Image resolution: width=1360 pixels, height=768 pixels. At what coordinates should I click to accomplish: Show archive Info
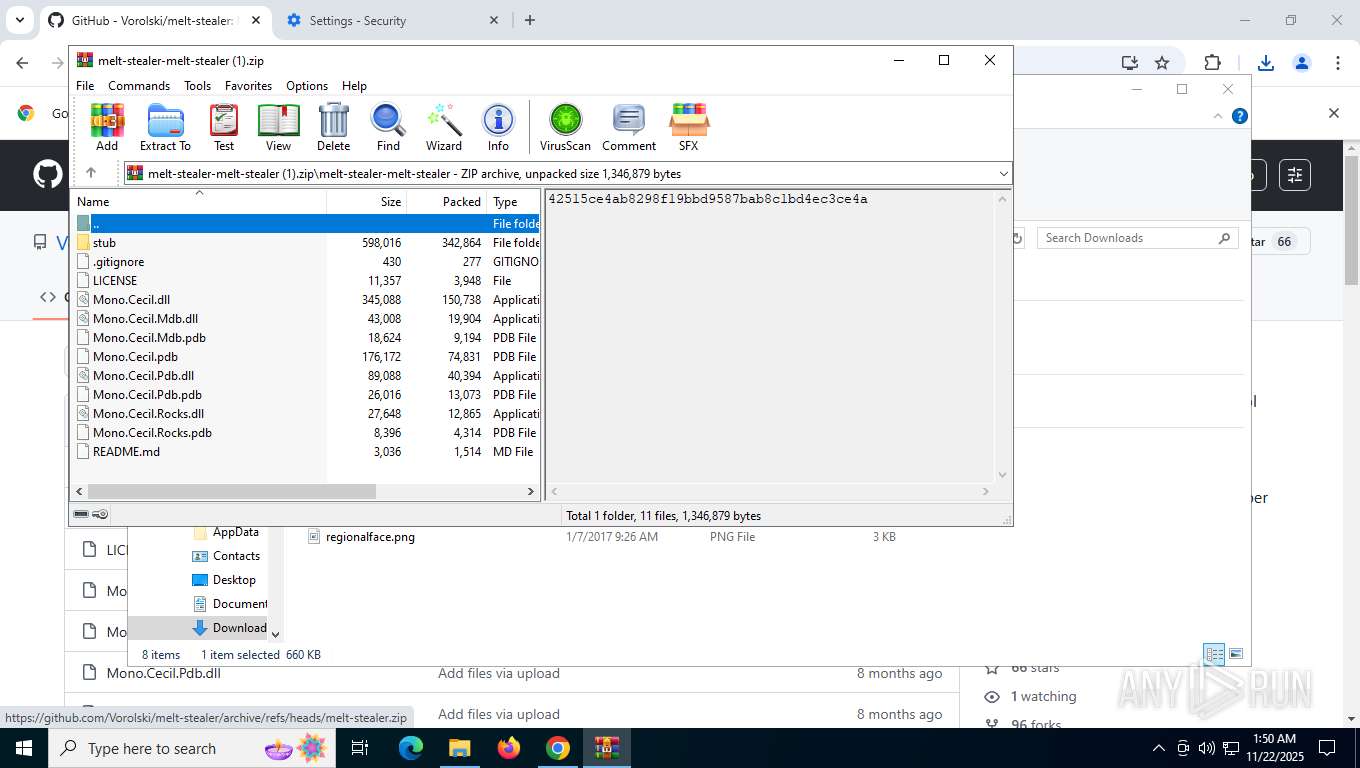pos(498,127)
